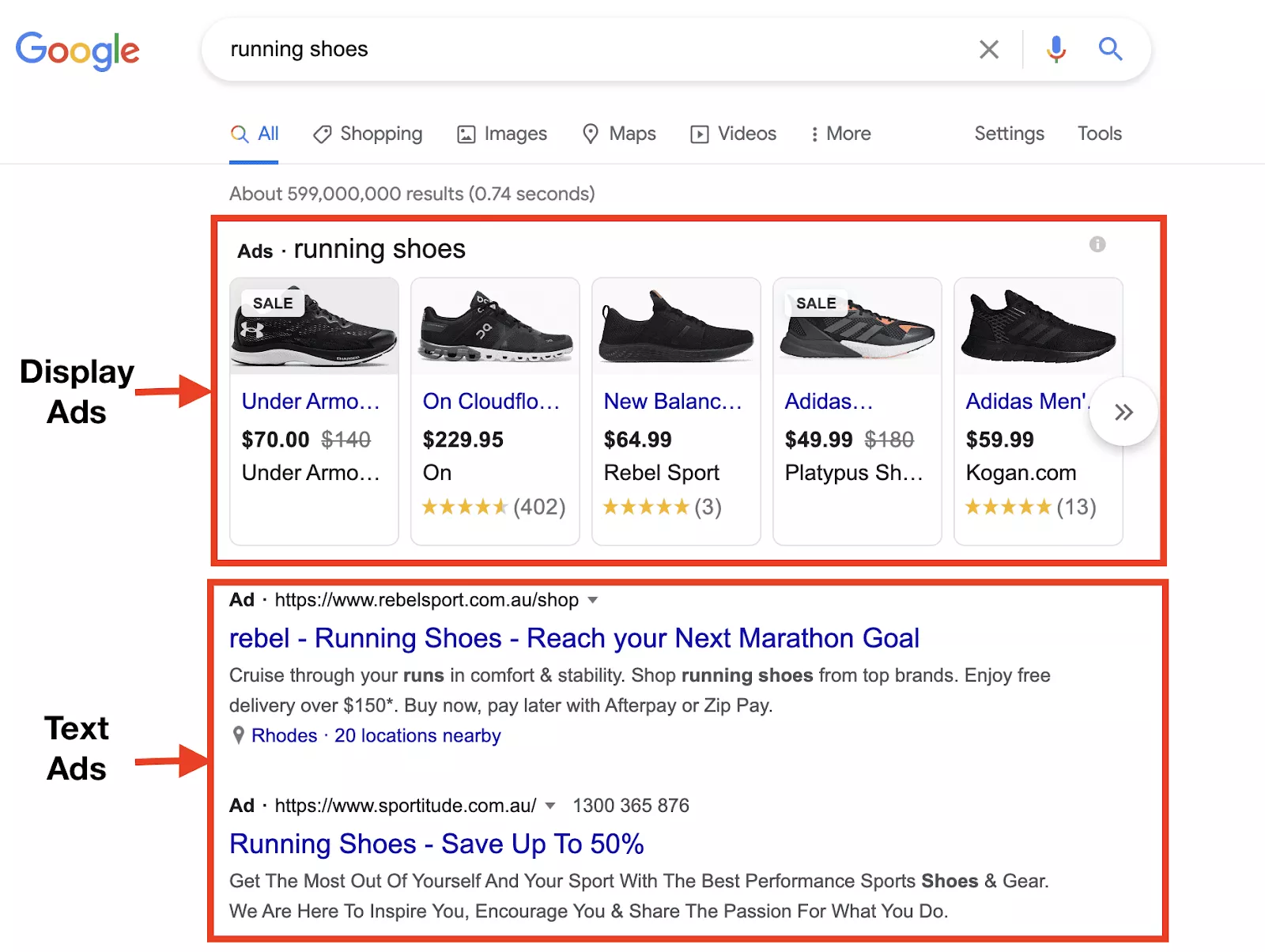Viewport: 1265px width, 952px height.
Task: Click the SALE badge on Under Armour shoe
Action: (x=273, y=303)
